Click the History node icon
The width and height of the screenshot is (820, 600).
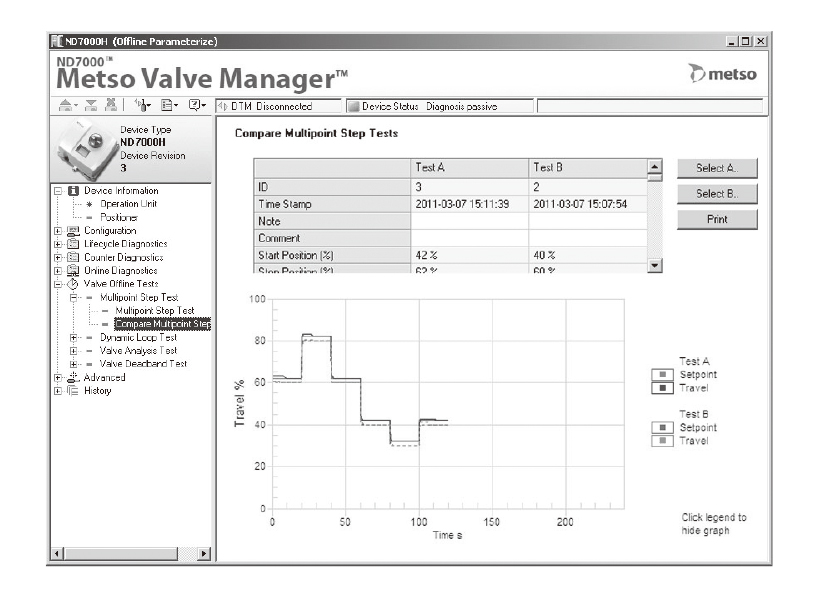tap(73, 391)
